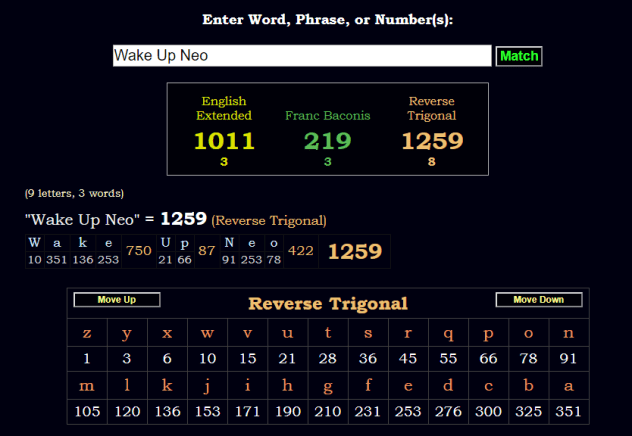Click the parenthesized Reverse Trigonal link beside the phrase
This screenshot has height=436, width=632.
click(269, 220)
